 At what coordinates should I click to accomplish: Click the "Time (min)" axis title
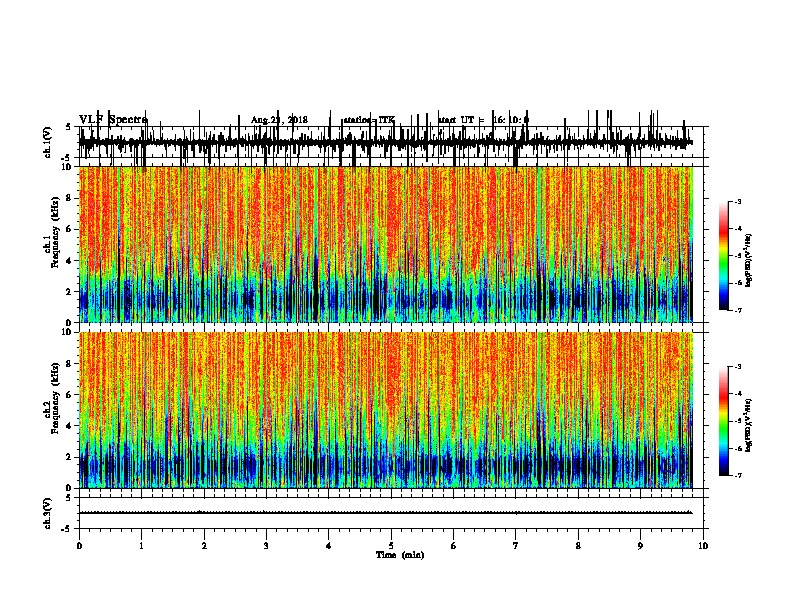(400, 555)
